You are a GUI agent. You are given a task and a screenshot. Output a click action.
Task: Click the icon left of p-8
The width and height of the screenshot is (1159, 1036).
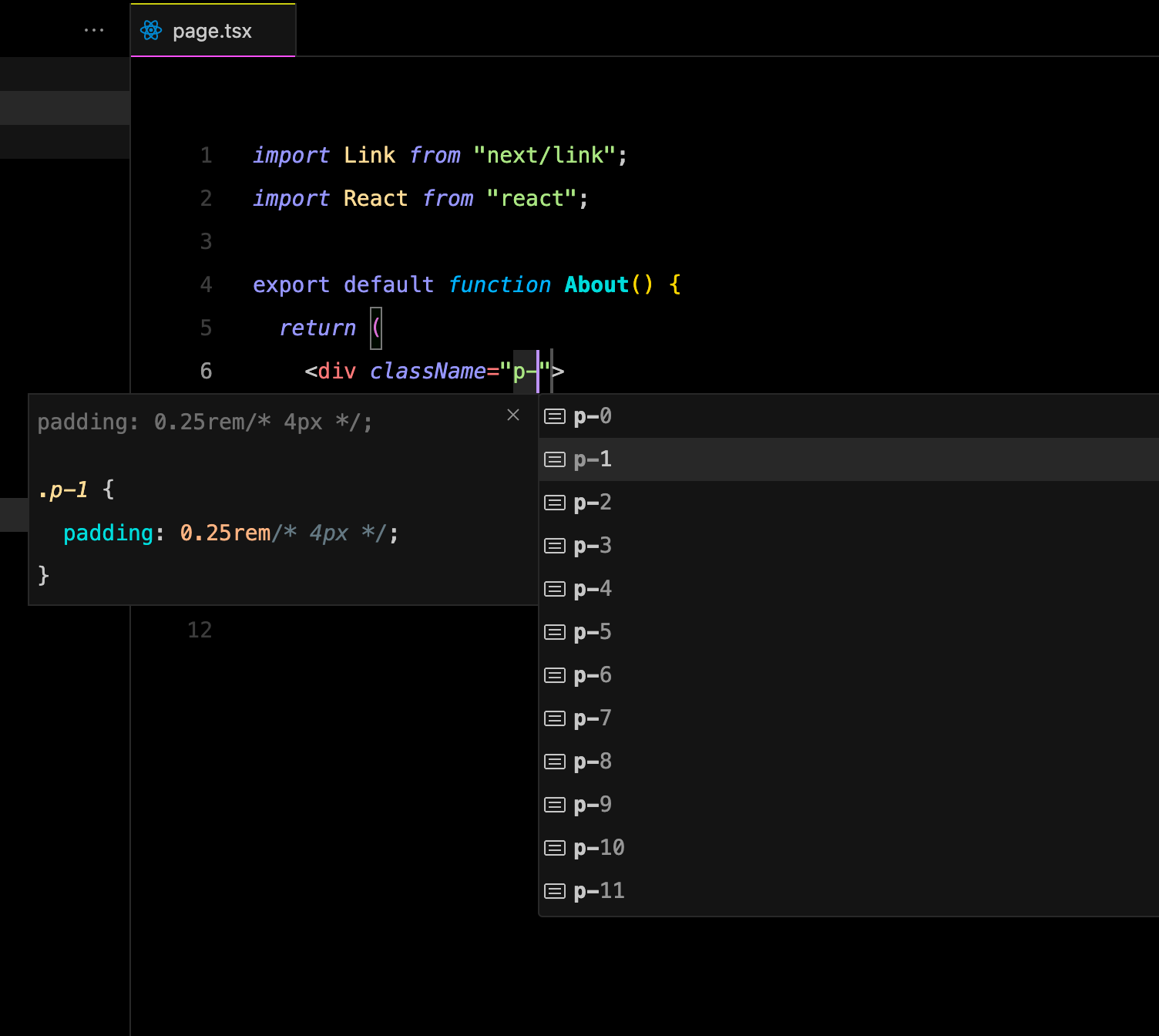tap(555, 762)
